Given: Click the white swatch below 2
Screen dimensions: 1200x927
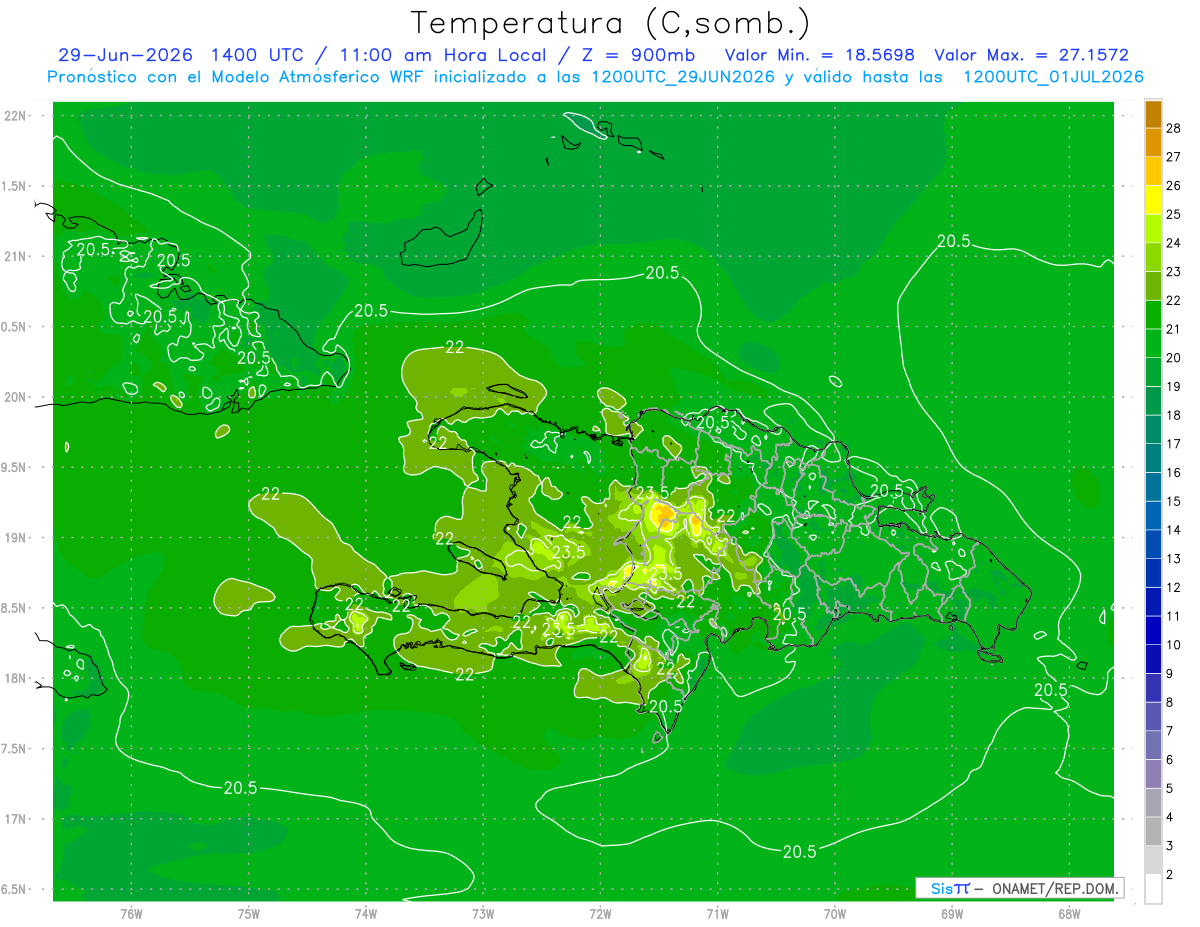Looking at the screenshot, I should tap(1153, 889).
